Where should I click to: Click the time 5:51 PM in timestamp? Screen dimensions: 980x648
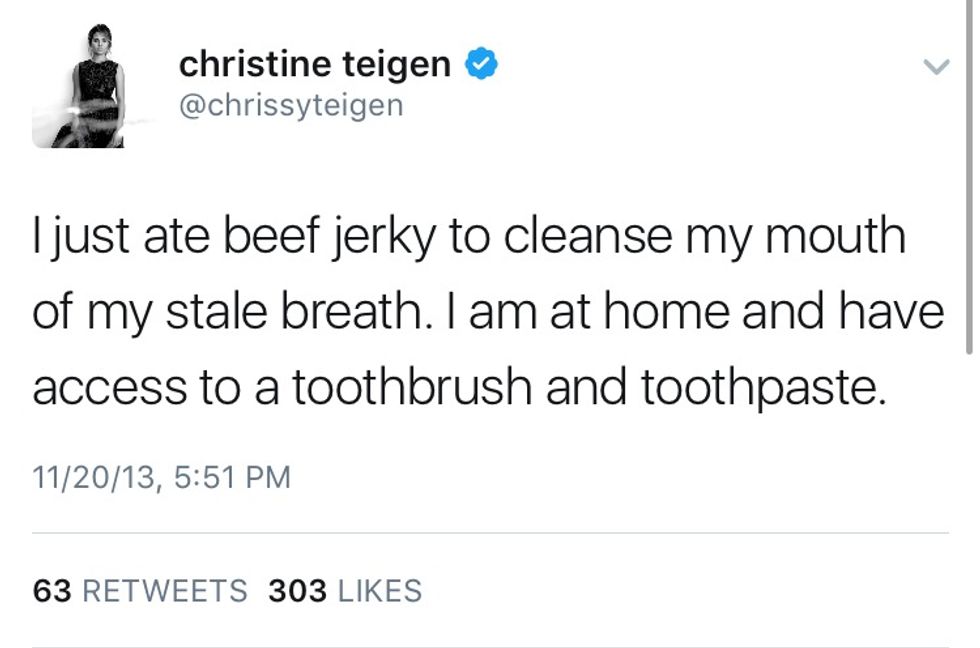tap(232, 477)
